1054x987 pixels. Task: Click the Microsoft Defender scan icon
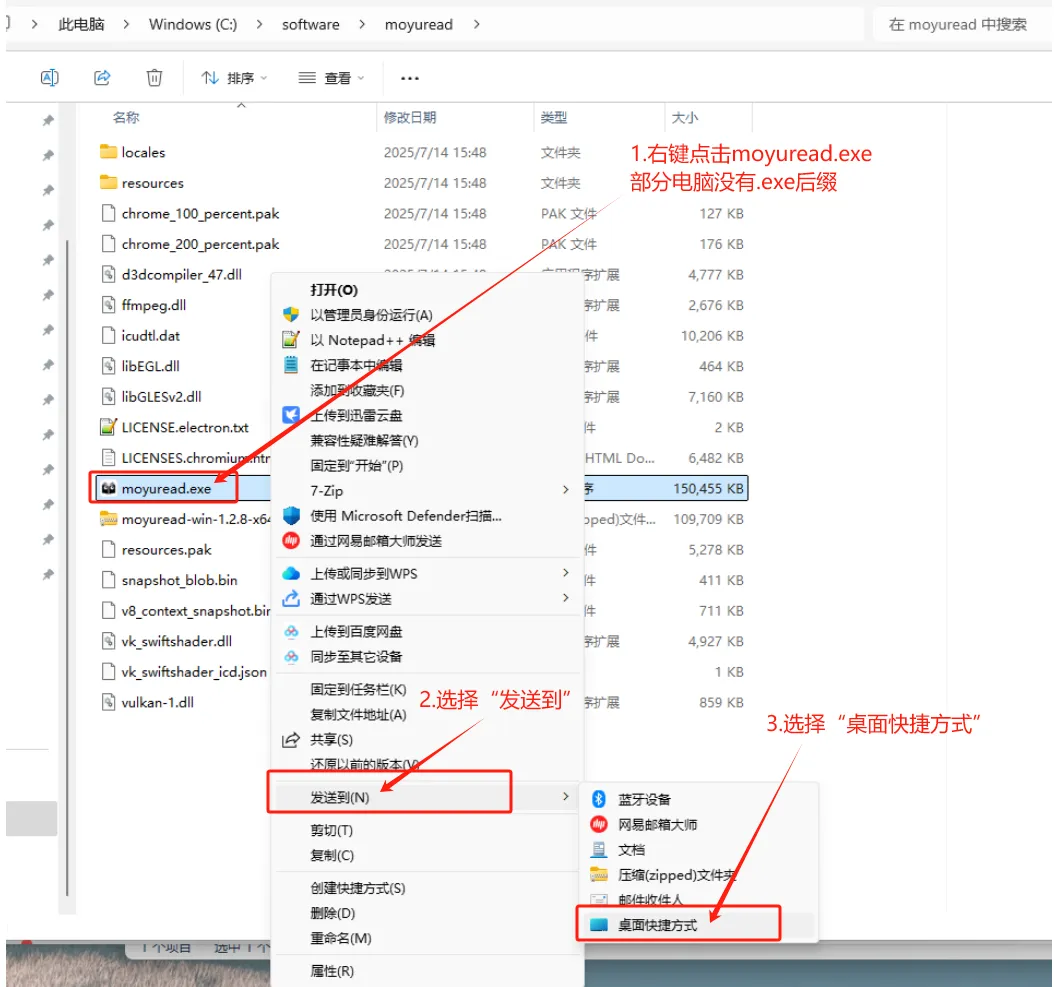pos(293,515)
